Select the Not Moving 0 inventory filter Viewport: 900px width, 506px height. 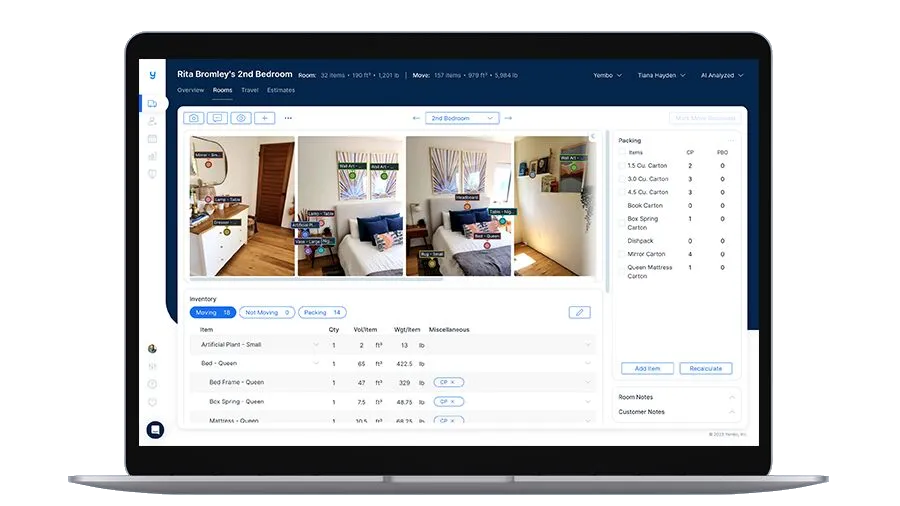267,313
